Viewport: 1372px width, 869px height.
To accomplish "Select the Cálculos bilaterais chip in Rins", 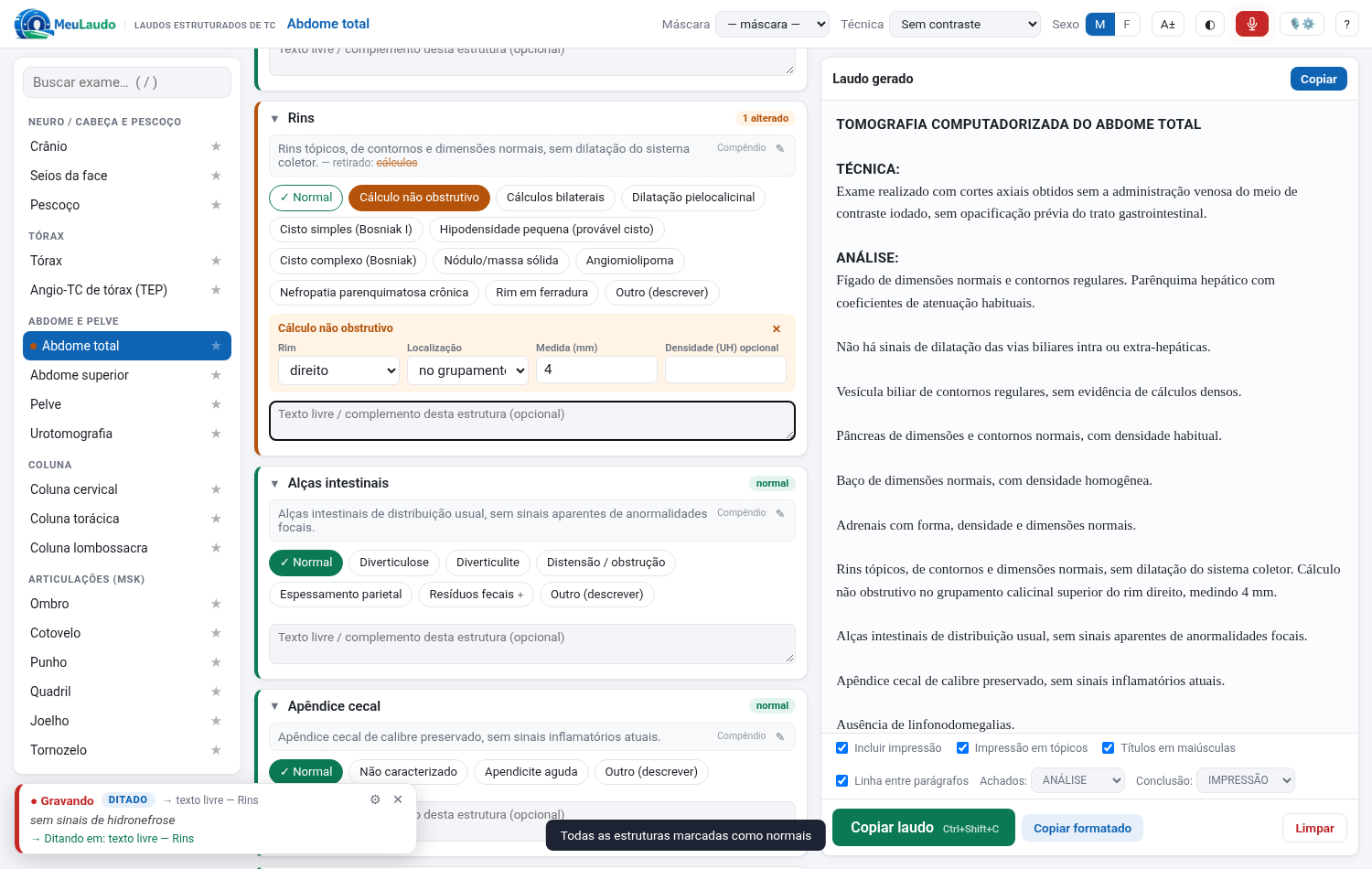I will [x=555, y=198].
